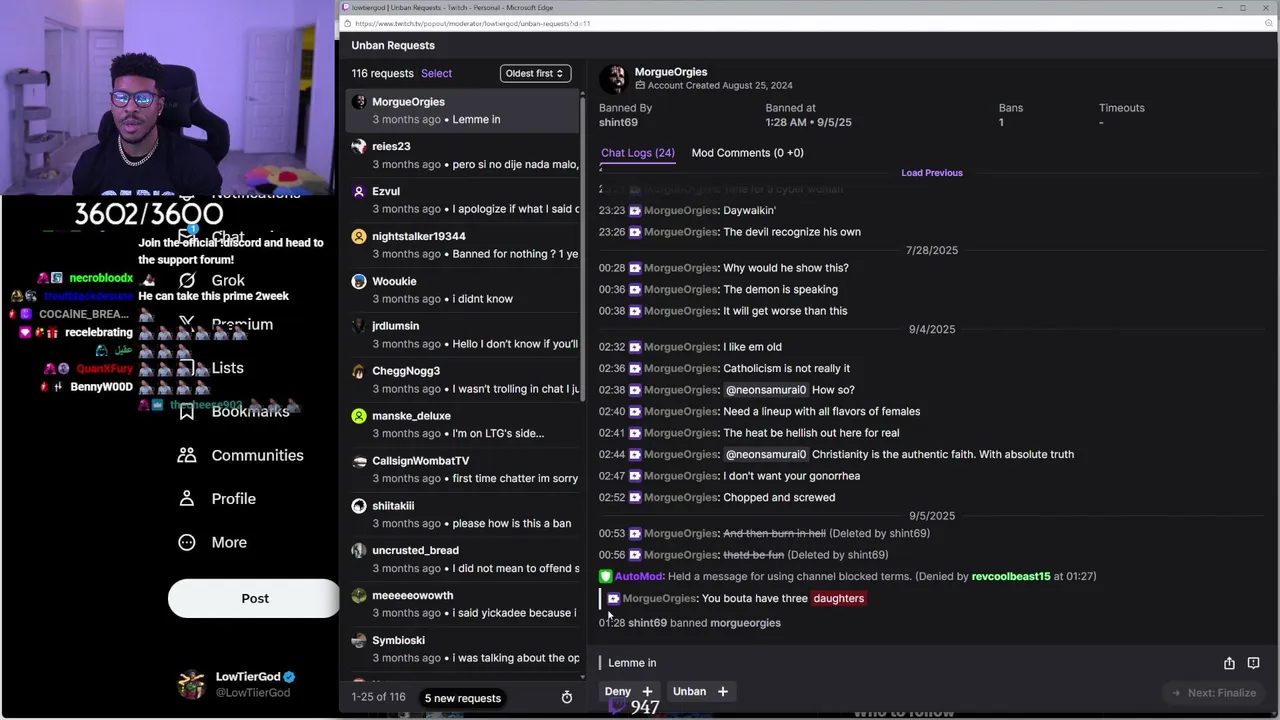Click the 'Catholicism is not really it' message
This screenshot has height=720, width=1280.
(786, 368)
